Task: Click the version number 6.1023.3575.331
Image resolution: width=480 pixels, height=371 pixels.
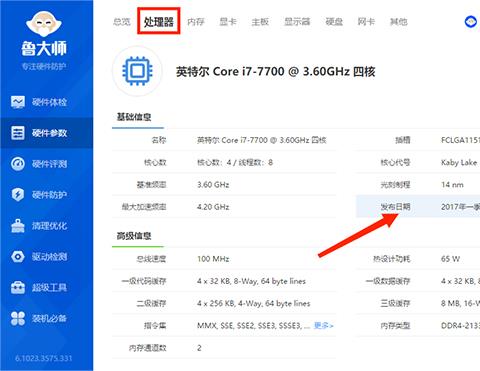Action: (x=44, y=359)
